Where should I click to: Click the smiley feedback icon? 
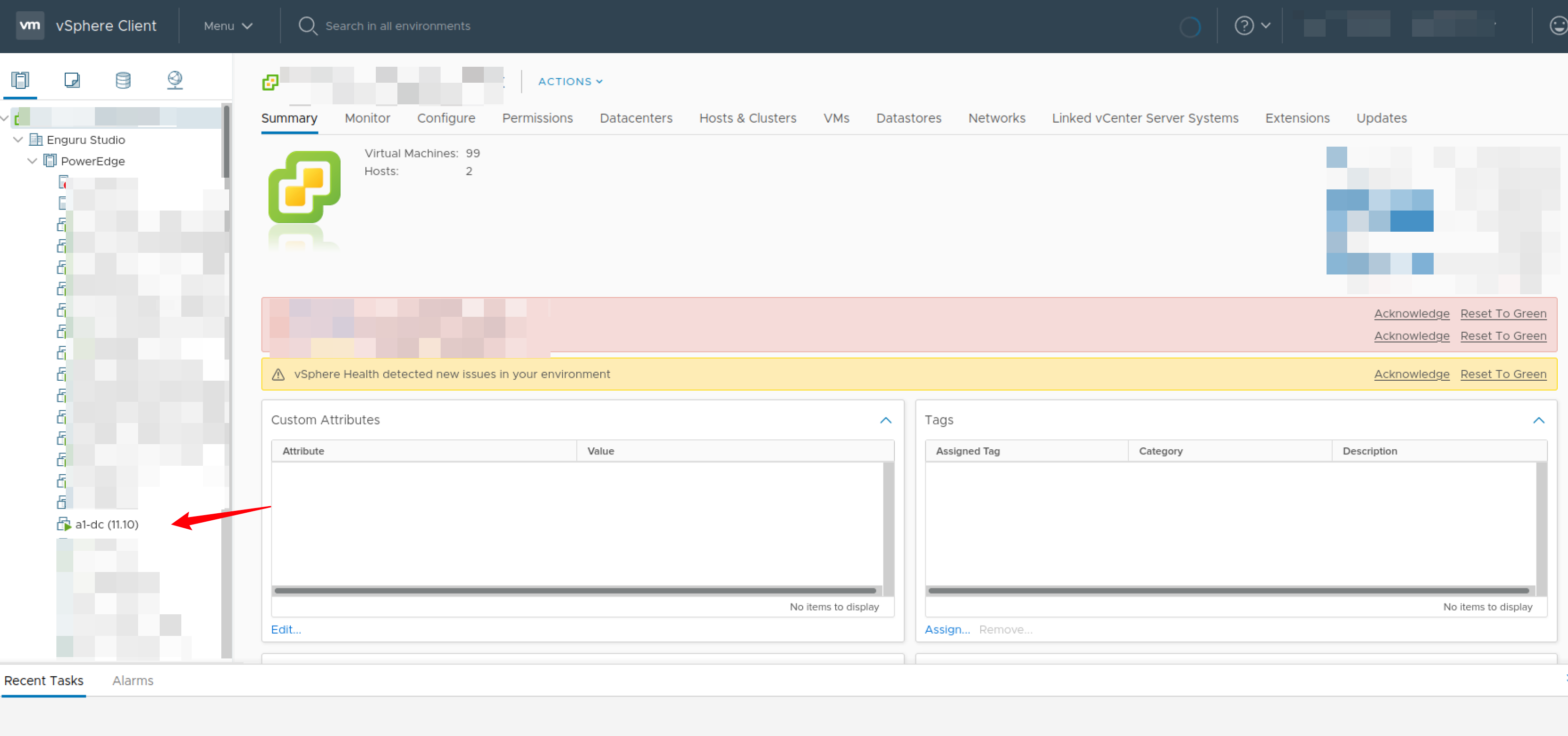coord(1558,25)
